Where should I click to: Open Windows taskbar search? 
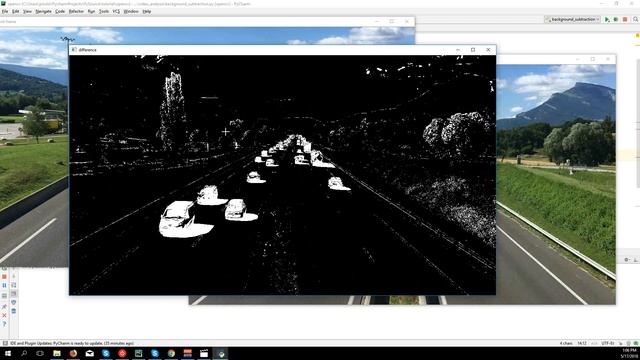coord(24,353)
